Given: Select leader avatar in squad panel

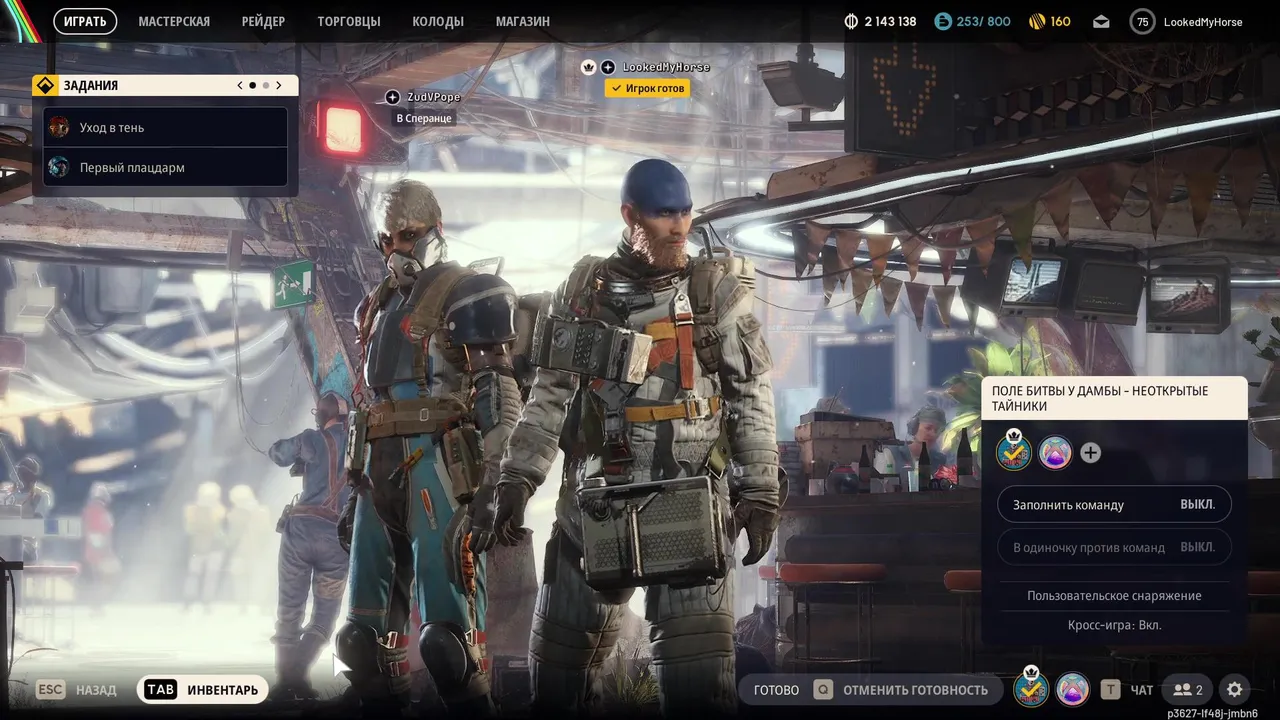Looking at the screenshot, I should pyautogui.click(x=1014, y=452).
